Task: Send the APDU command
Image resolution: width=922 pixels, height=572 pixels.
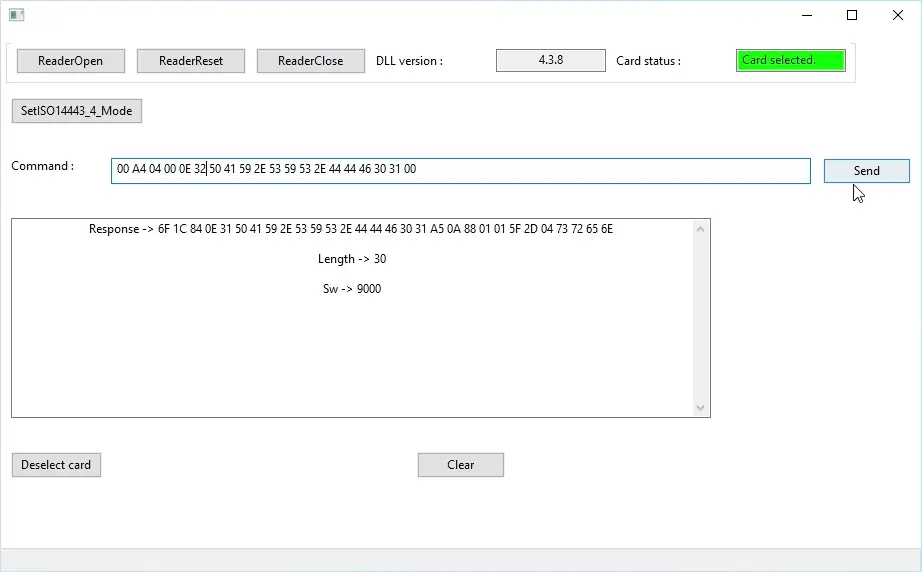Action: click(866, 170)
